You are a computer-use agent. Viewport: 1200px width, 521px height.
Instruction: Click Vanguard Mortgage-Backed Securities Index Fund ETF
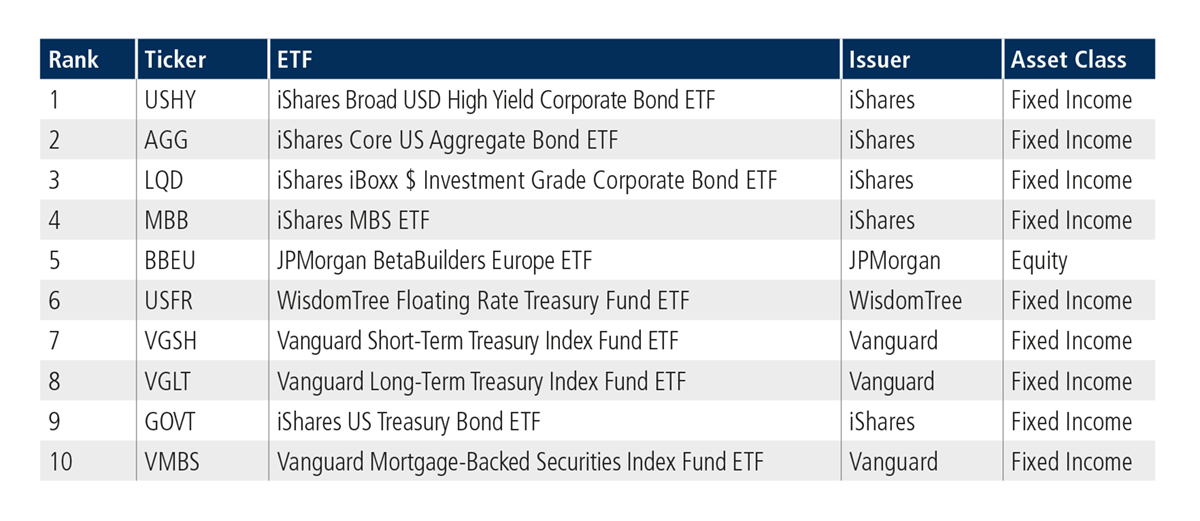tap(520, 462)
